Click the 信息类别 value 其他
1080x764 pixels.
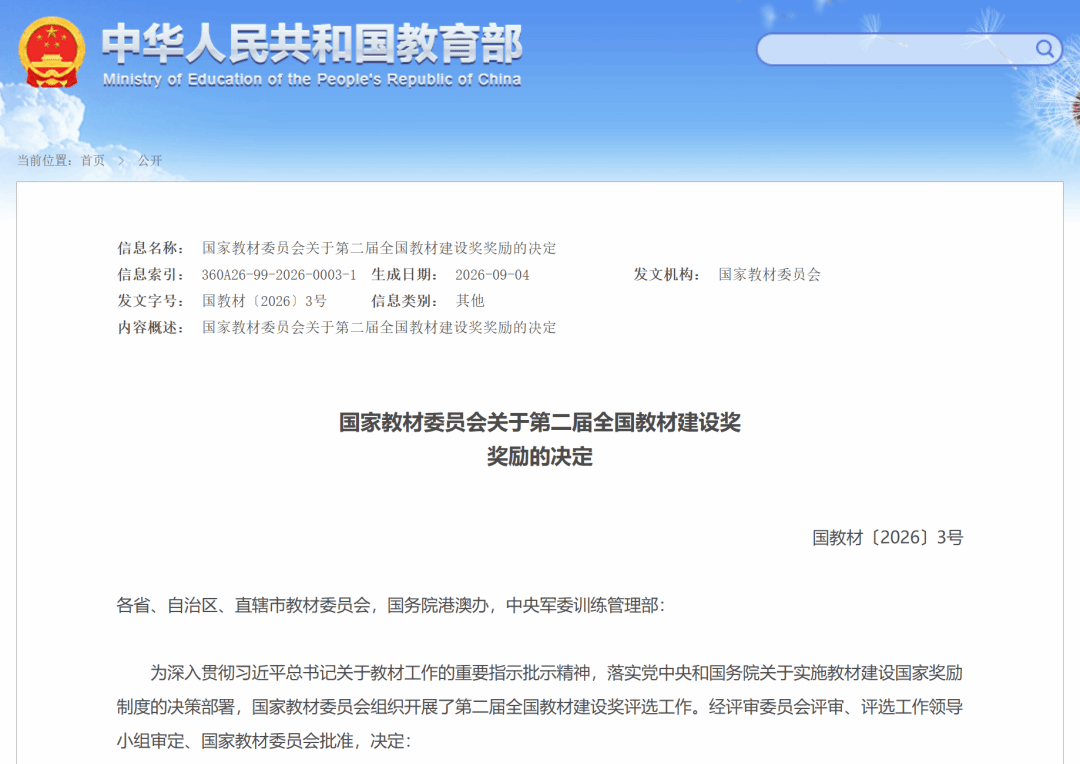470,301
